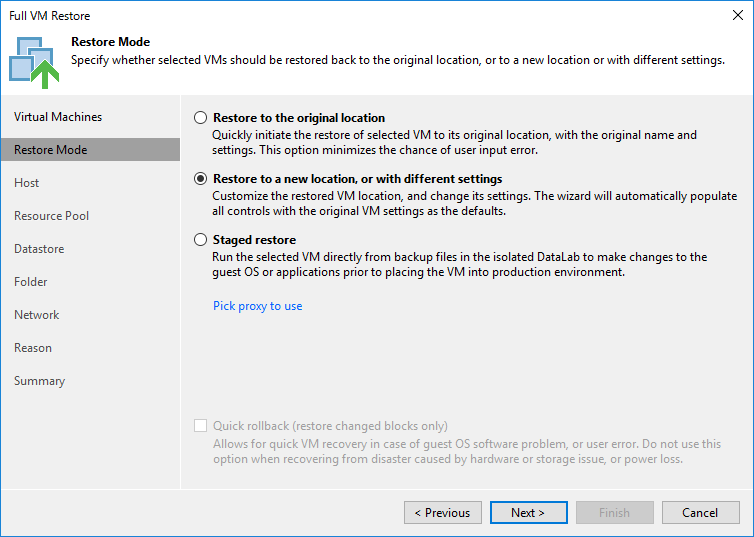Open the Pick proxy to use link
The width and height of the screenshot is (754, 537).
pos(257,306)
